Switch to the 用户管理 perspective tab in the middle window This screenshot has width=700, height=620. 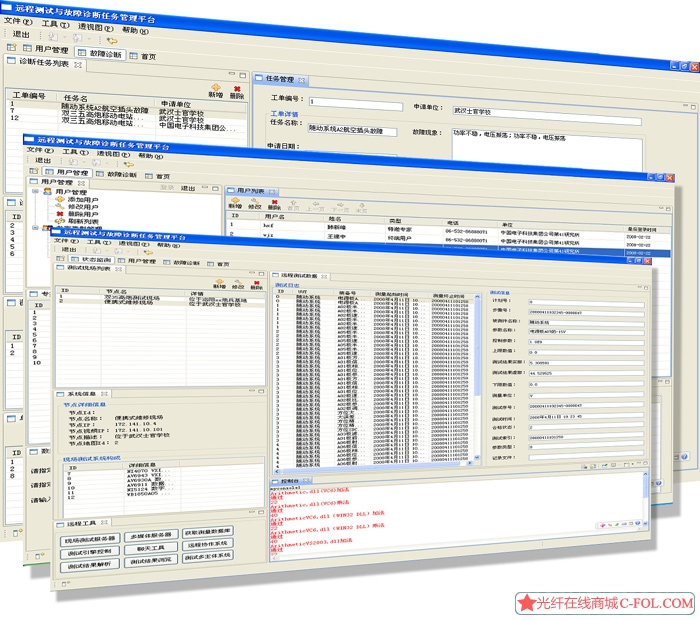(67, 172)
